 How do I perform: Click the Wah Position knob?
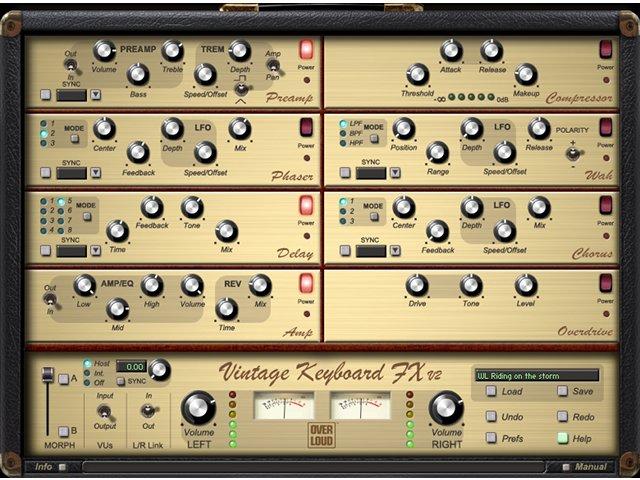404,129
